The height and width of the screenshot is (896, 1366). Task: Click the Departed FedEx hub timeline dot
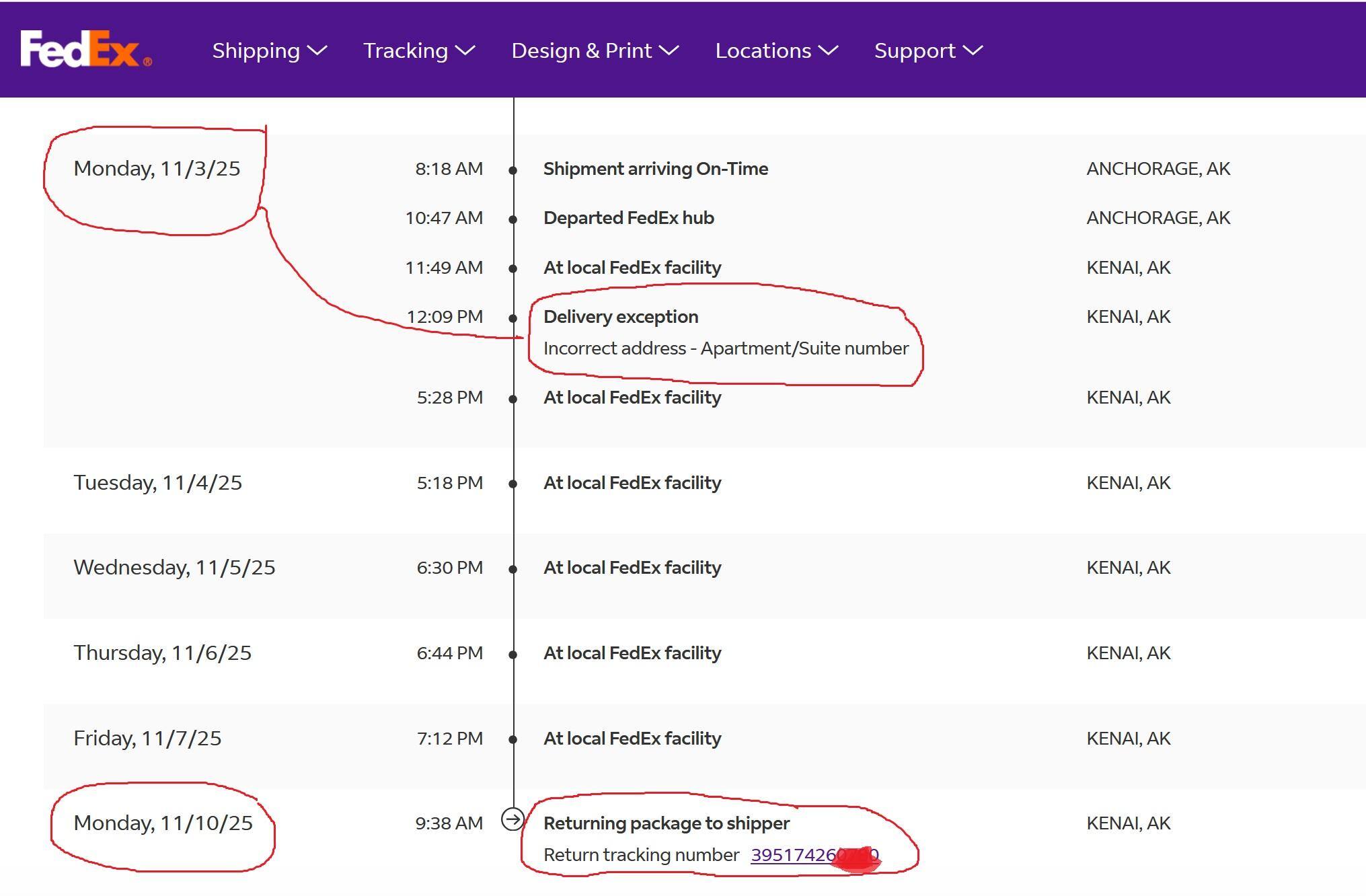pos(513,219)
